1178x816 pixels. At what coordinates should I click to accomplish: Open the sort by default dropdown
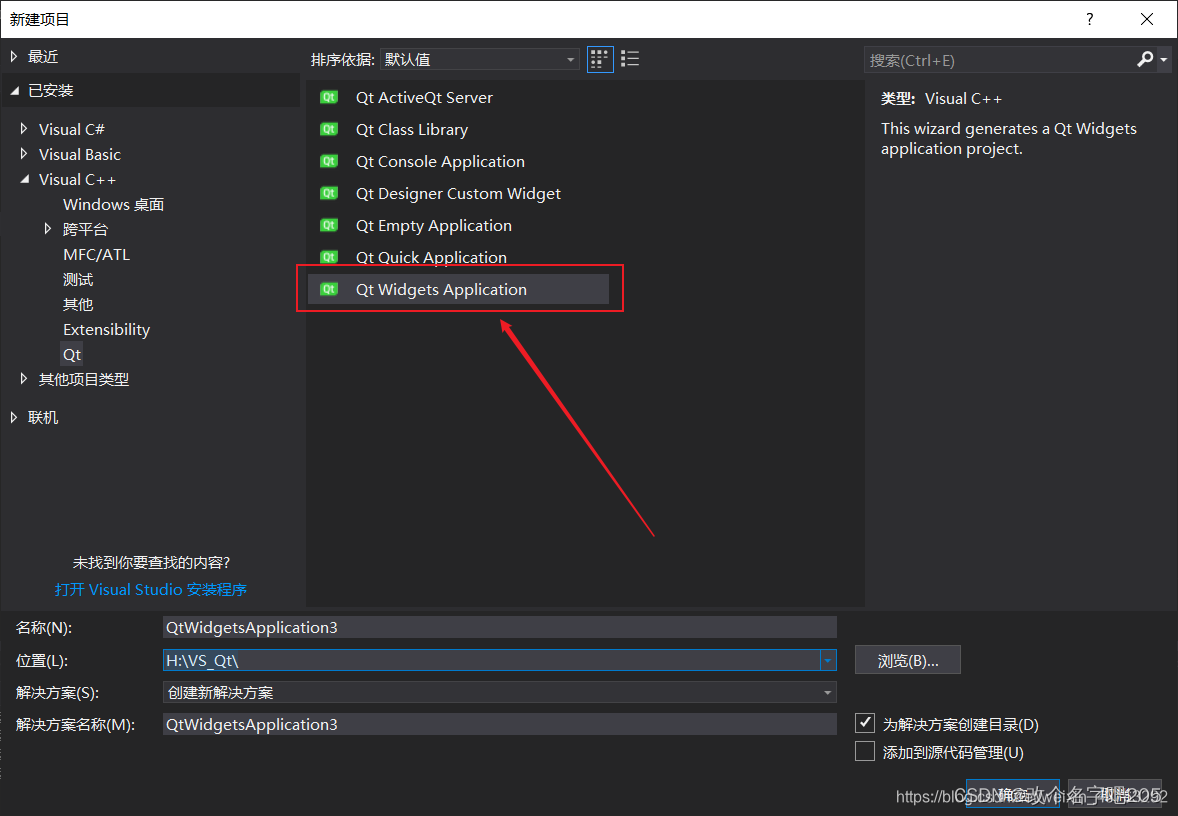tap(479, 59)
